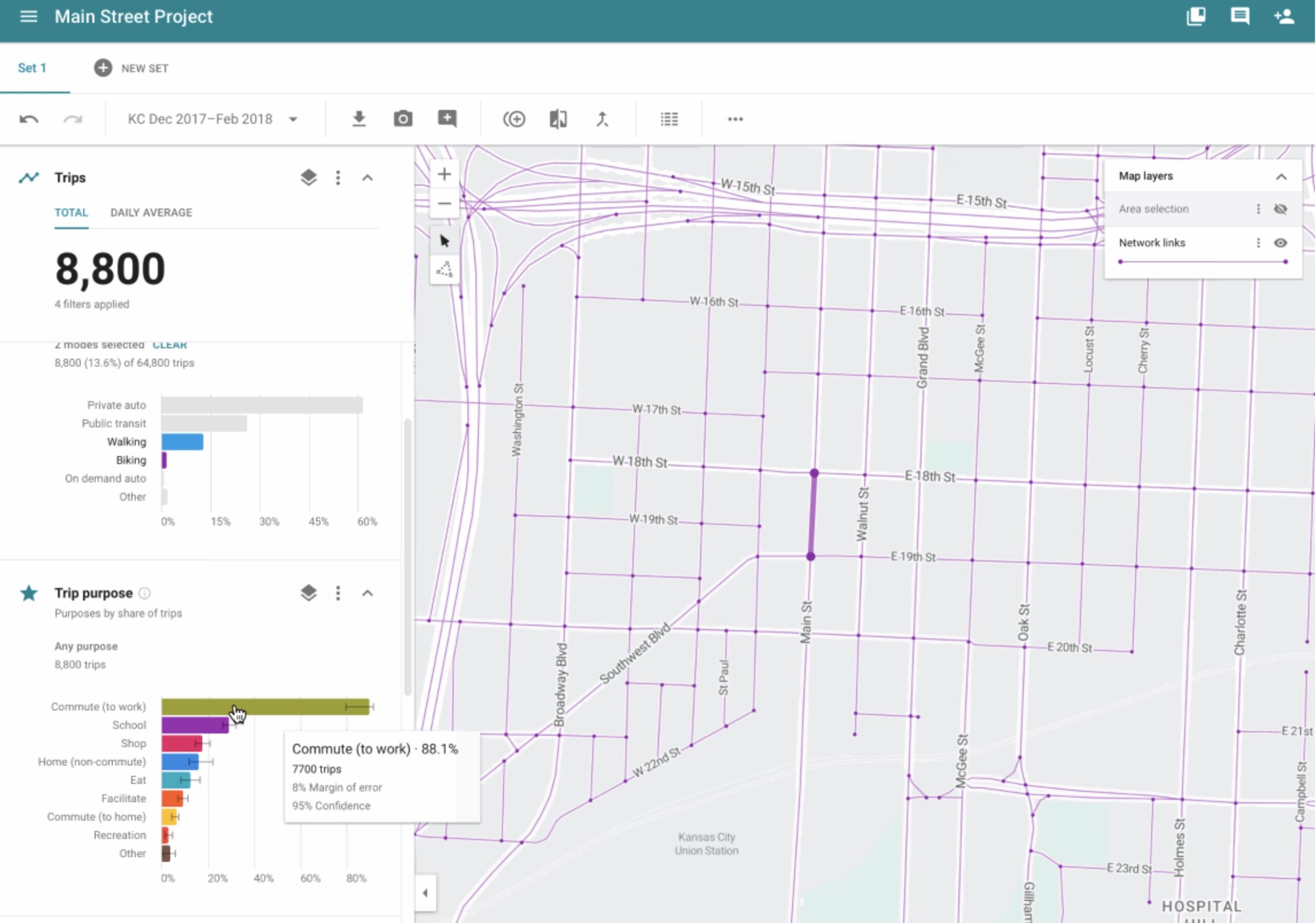Screen dimensions: 1316x923
Task: Click the Private auto gray bar
Action: click(x=262, y=405)
